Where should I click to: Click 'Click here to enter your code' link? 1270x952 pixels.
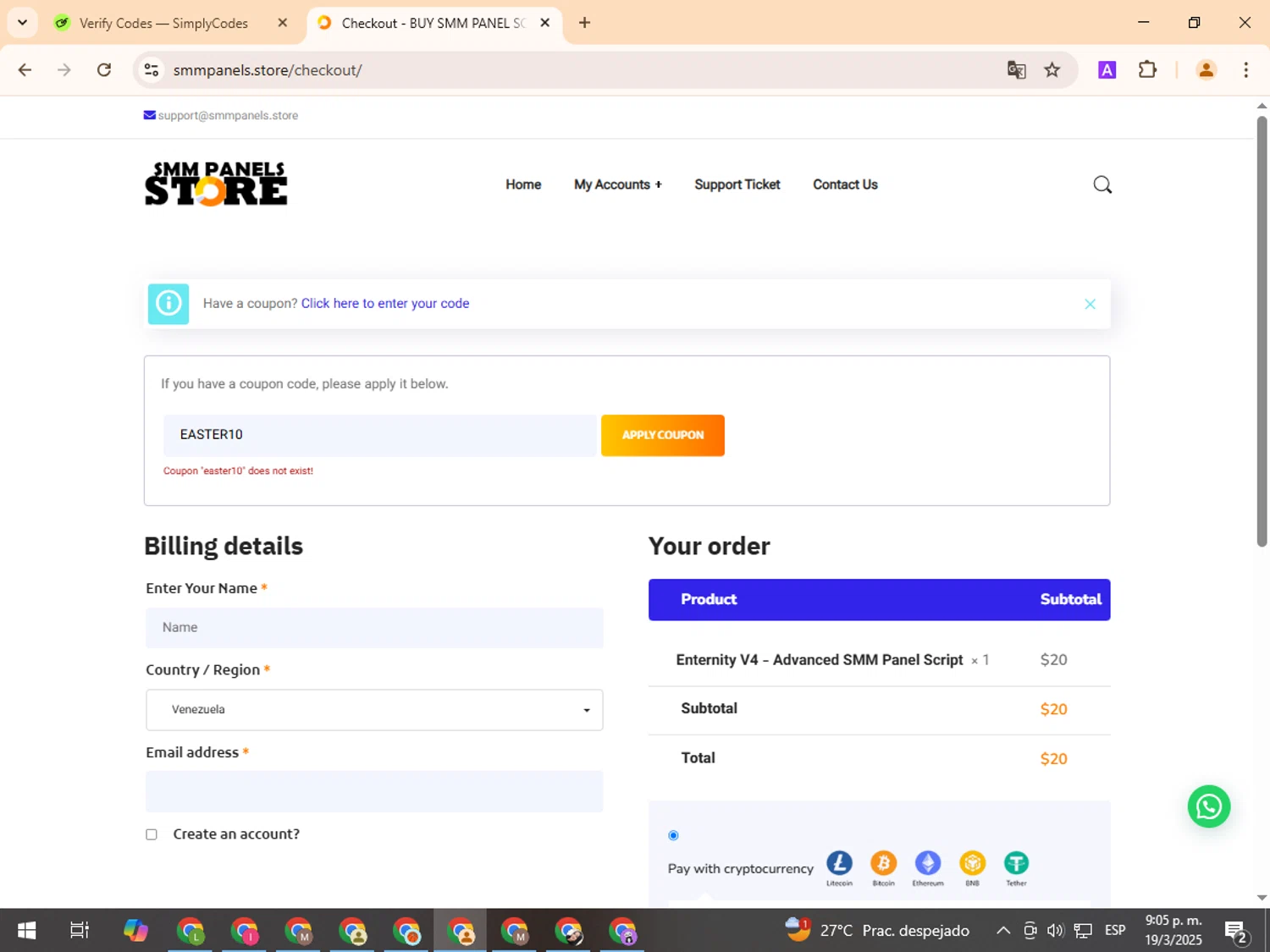click(x=385, y=304)
